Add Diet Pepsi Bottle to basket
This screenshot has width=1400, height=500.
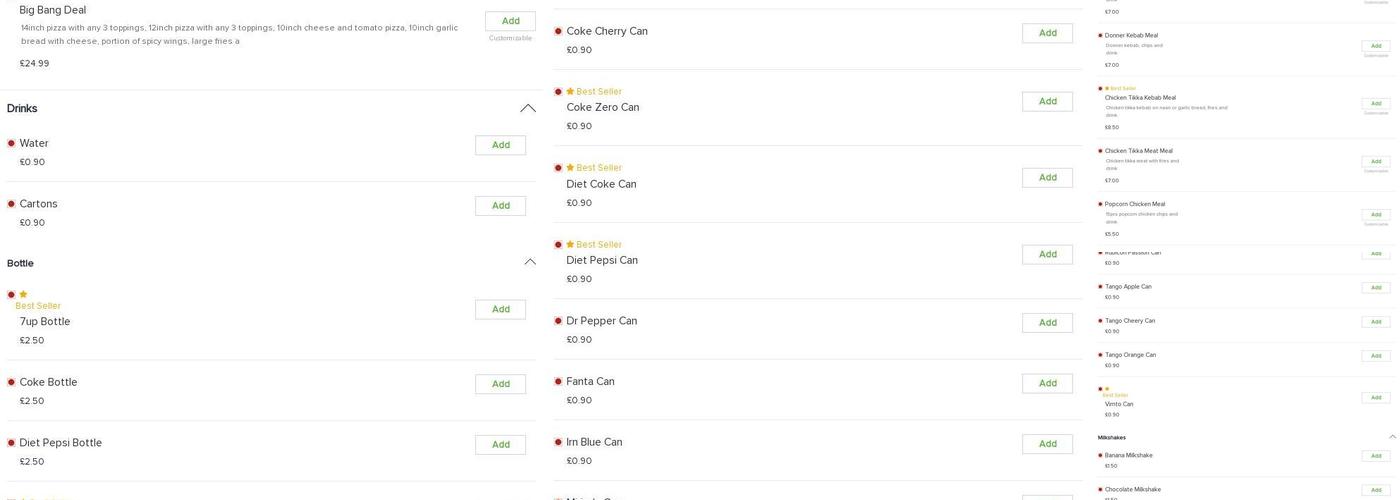pos(500,445)
